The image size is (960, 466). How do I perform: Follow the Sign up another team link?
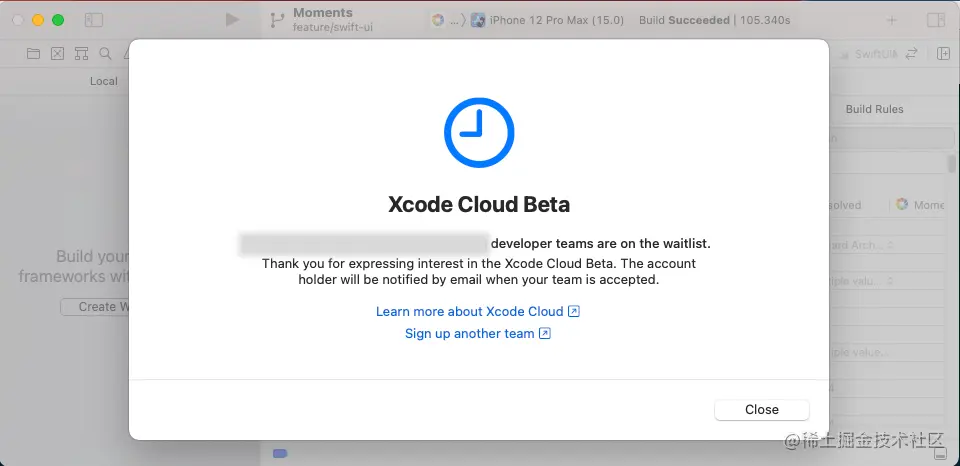(x=478, y=334)
